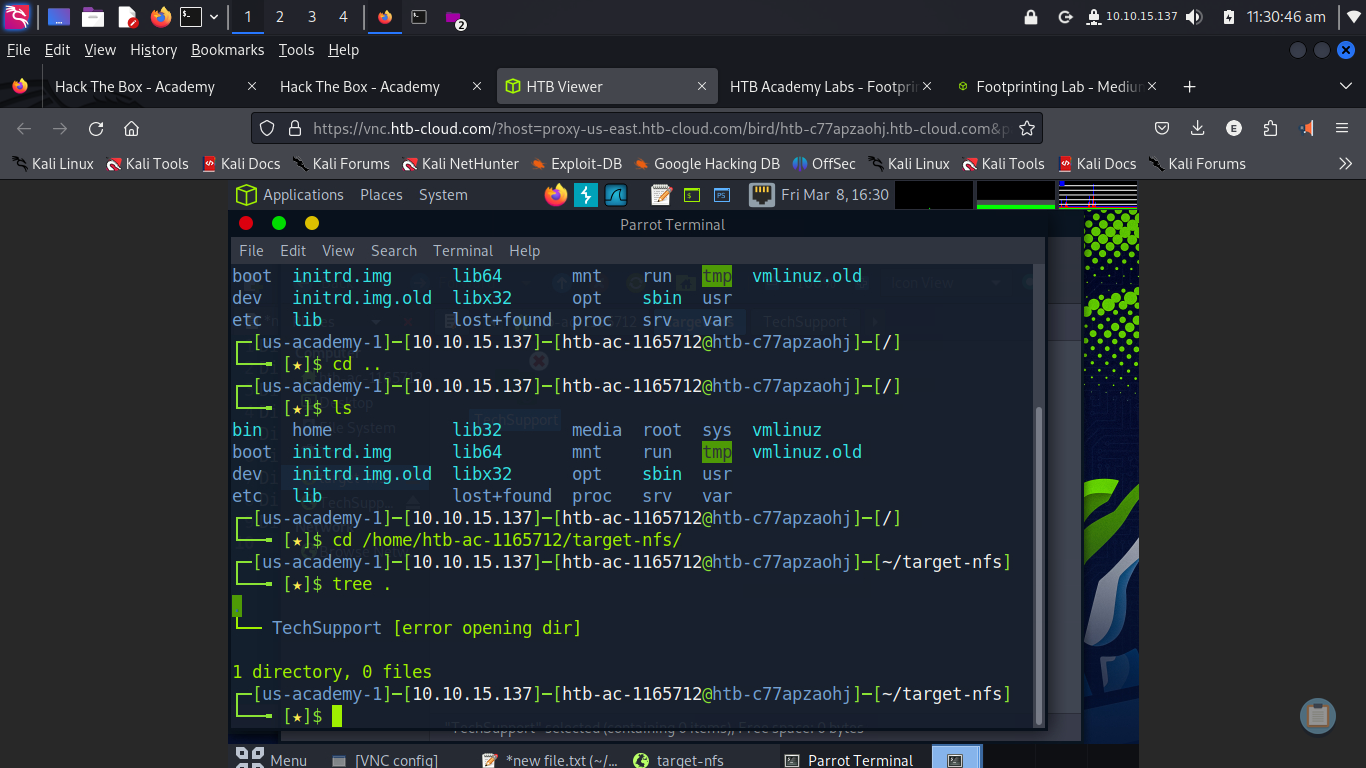The width and height of the screenshot is (1366, 768).
Task: Open the Pluma text editor panel icon
Action: [x=660, y=195]
